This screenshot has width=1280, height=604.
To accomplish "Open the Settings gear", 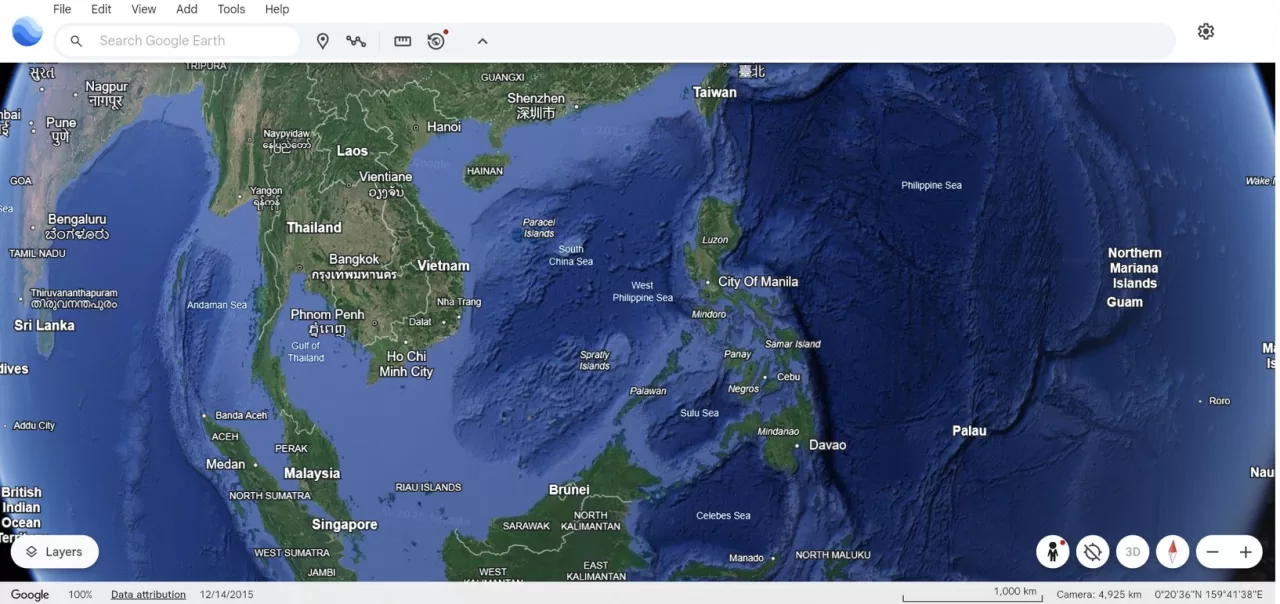I will 1206,31.
